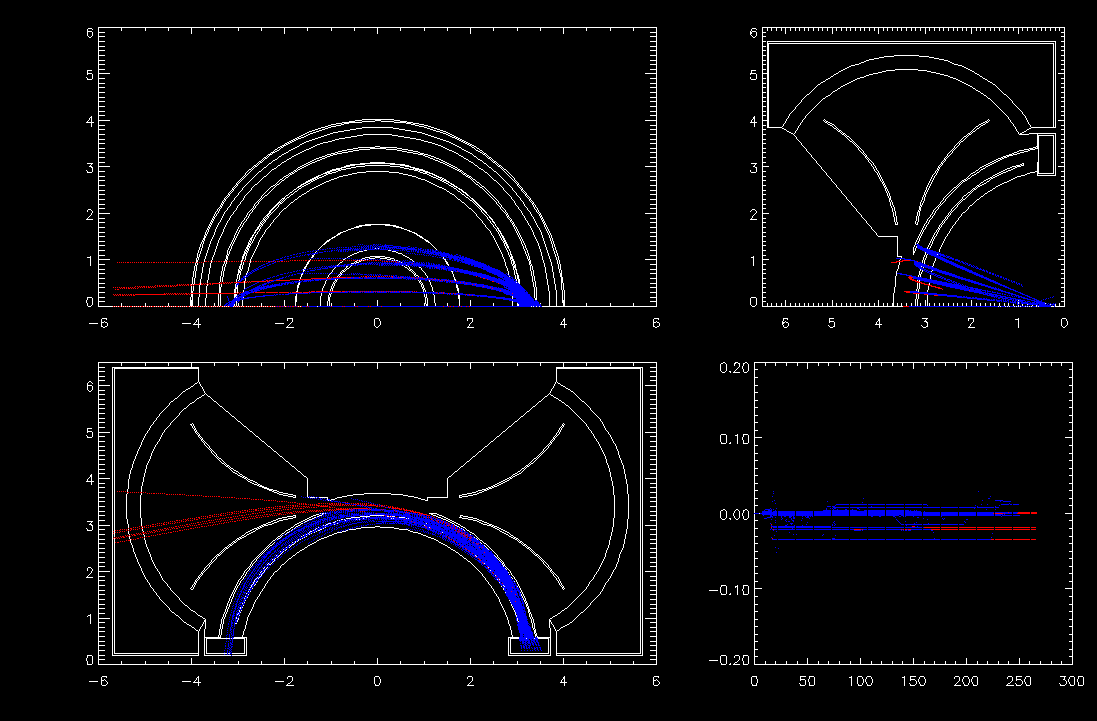The image size is (1097, 721).
Task: Click '4' x-axis label of top-left plot
Action: coord(563,323)
